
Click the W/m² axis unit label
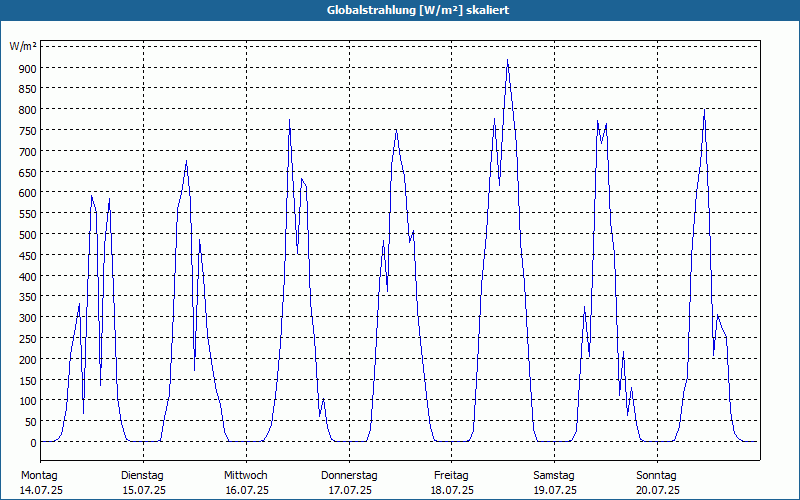tap(23, 47)
